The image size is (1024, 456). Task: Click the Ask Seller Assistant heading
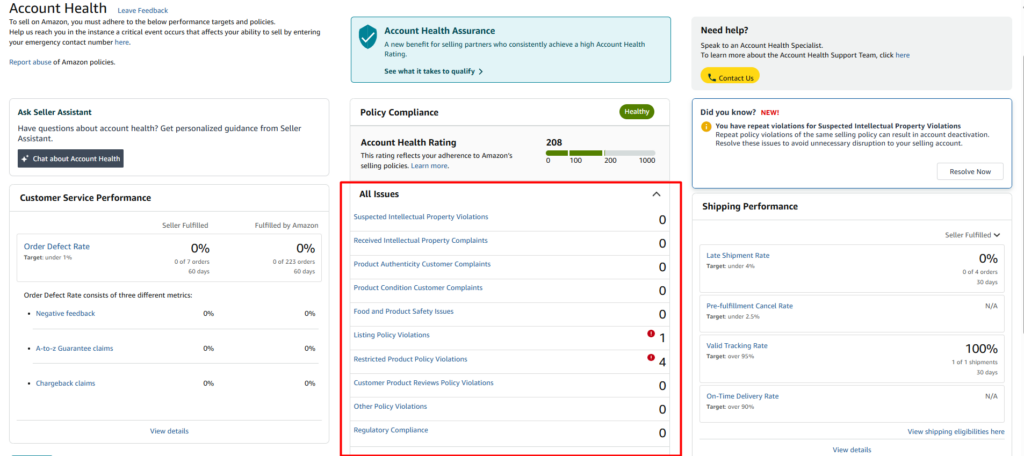tap(54, 112)
